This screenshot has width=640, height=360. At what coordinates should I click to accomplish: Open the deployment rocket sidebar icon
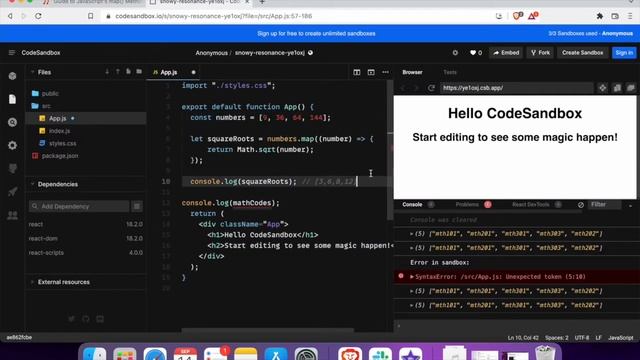(12, 191)
